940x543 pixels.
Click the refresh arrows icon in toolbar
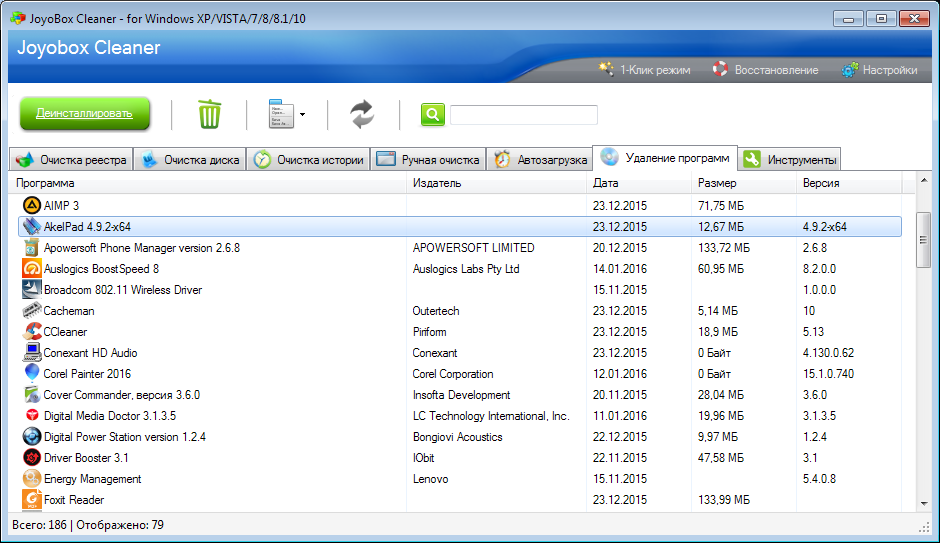362,114
